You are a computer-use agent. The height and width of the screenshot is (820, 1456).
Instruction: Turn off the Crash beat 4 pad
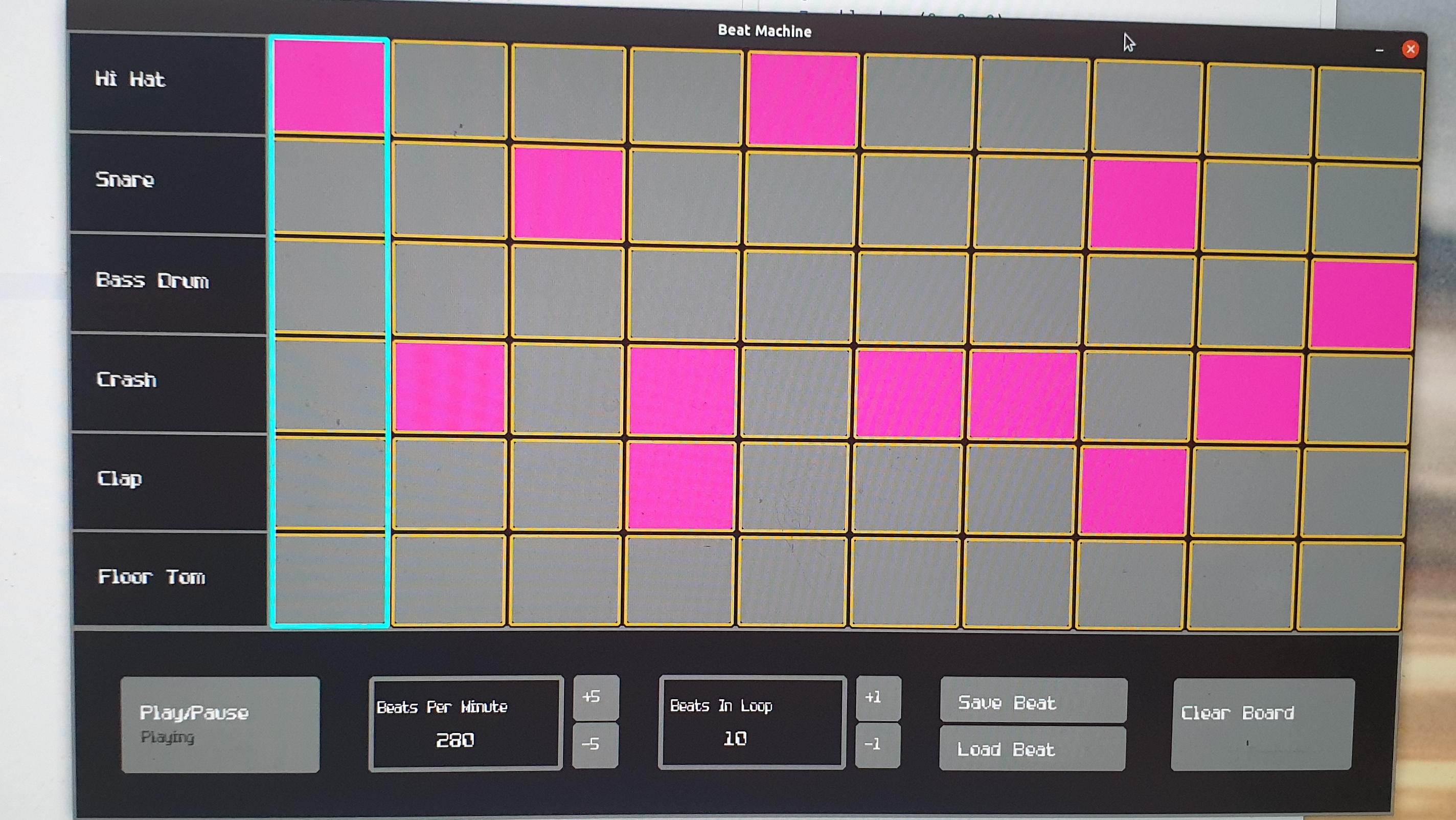[x=682, y=391]
